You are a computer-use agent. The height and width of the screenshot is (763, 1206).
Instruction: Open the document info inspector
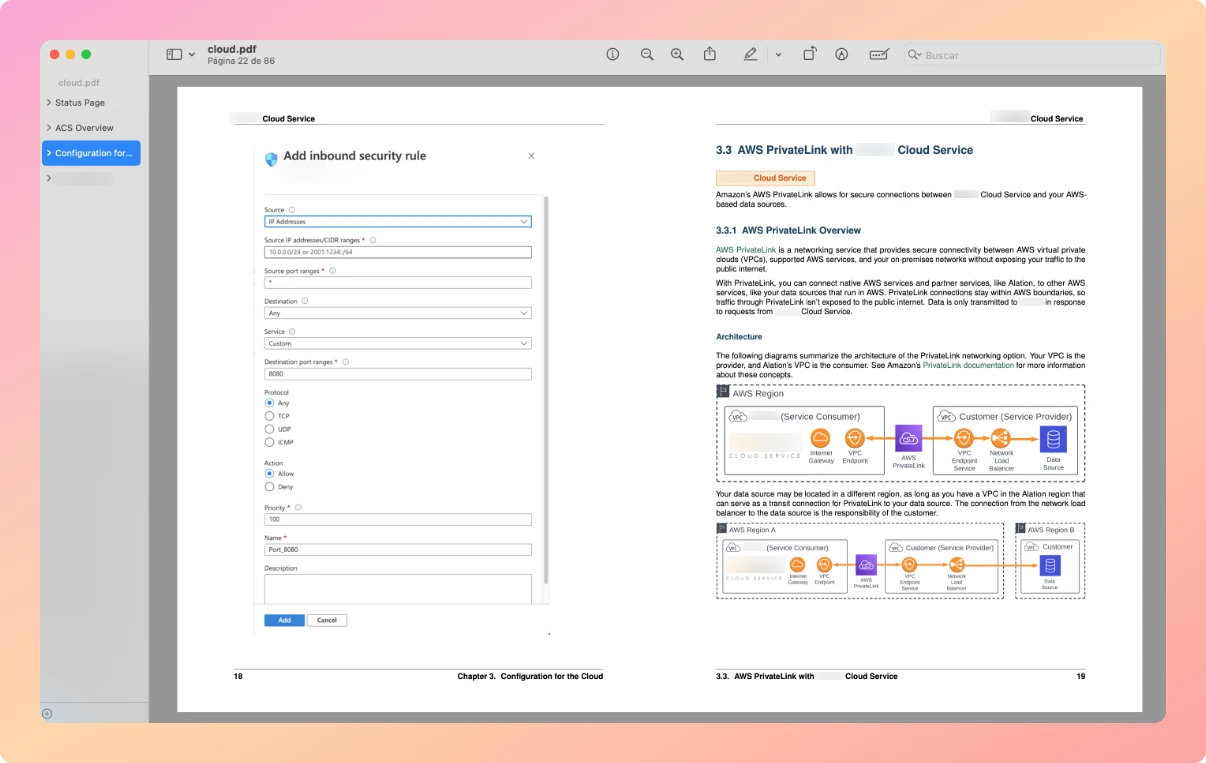pos(612,54)
